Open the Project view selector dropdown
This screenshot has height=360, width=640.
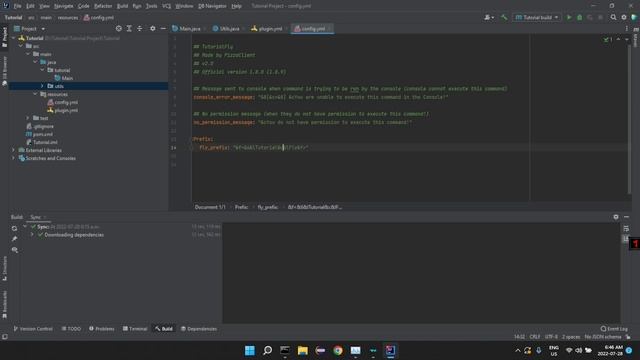click(x=29, y=29)
